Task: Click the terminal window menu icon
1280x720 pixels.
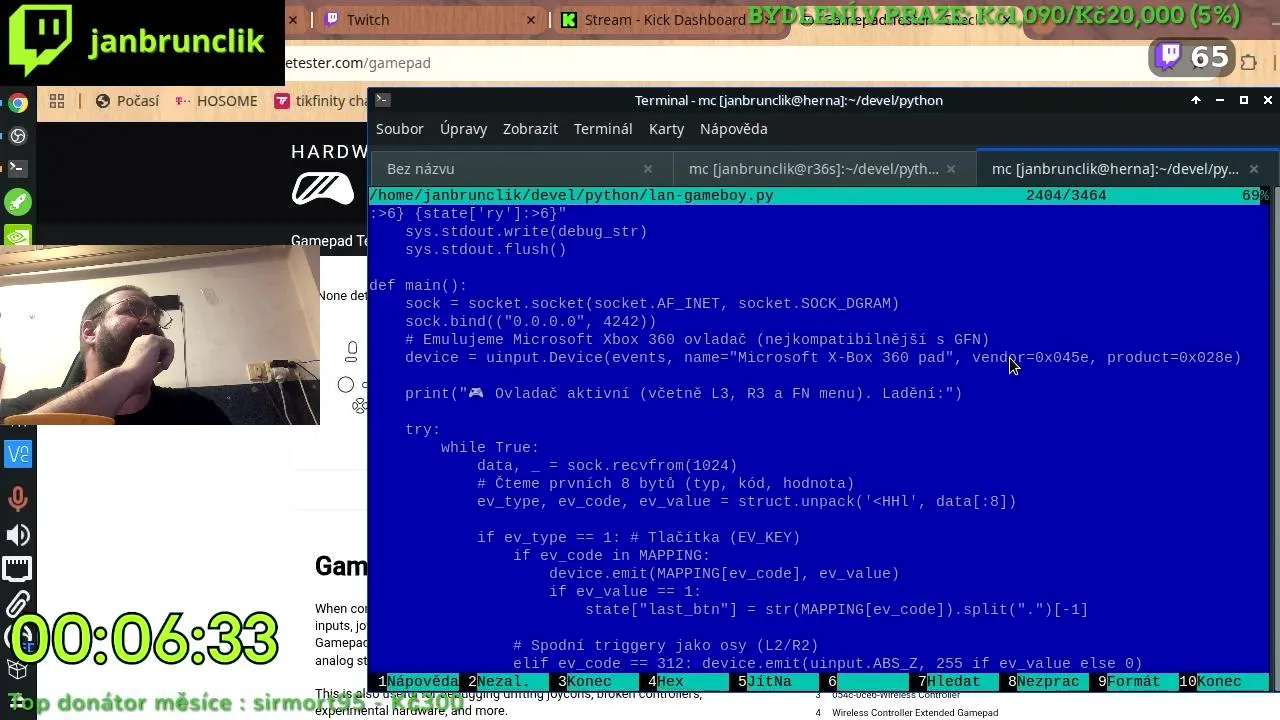Action: (382, 100)
